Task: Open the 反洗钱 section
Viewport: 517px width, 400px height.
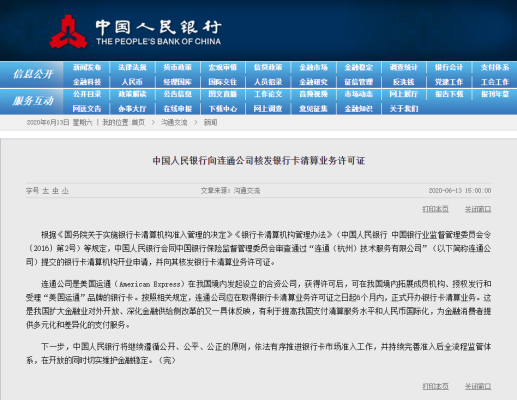Action: [404, 82]
